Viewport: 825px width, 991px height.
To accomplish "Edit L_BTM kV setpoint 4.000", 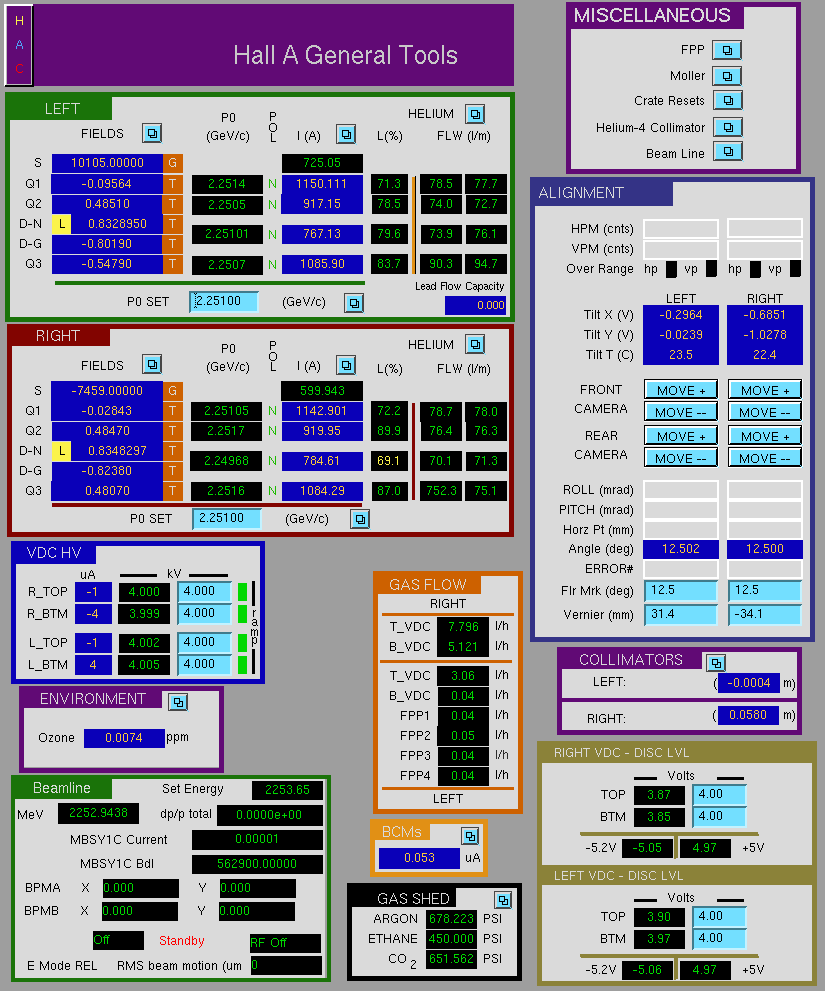I will click(204, 665).
